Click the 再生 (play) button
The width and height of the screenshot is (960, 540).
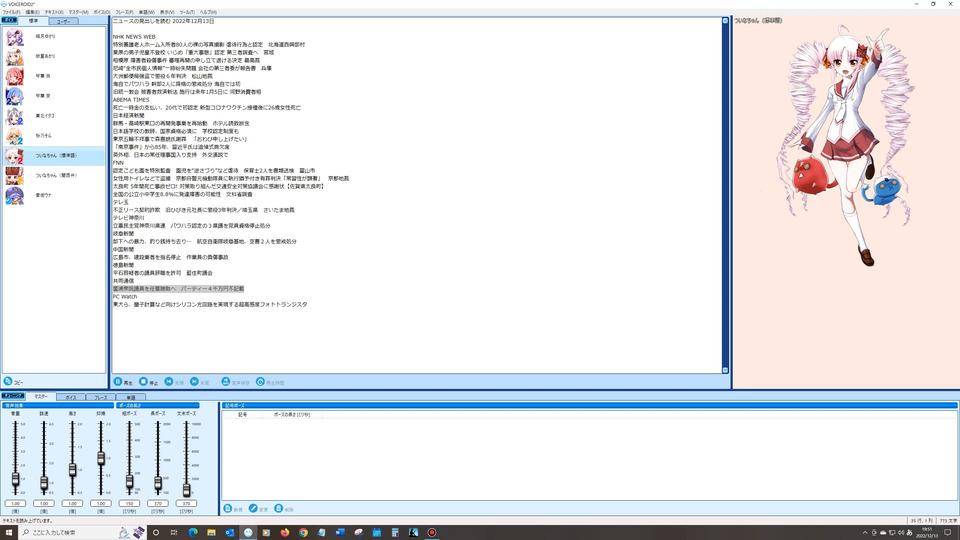(x=123, y=382)
